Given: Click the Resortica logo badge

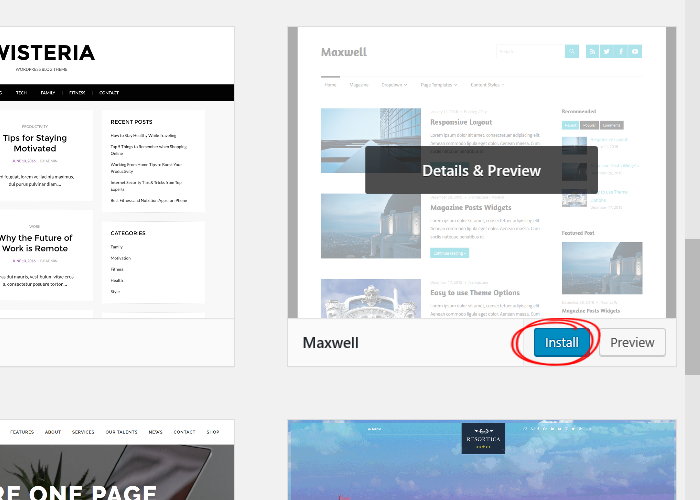Looking at the screenshot, I should (483, 438).
